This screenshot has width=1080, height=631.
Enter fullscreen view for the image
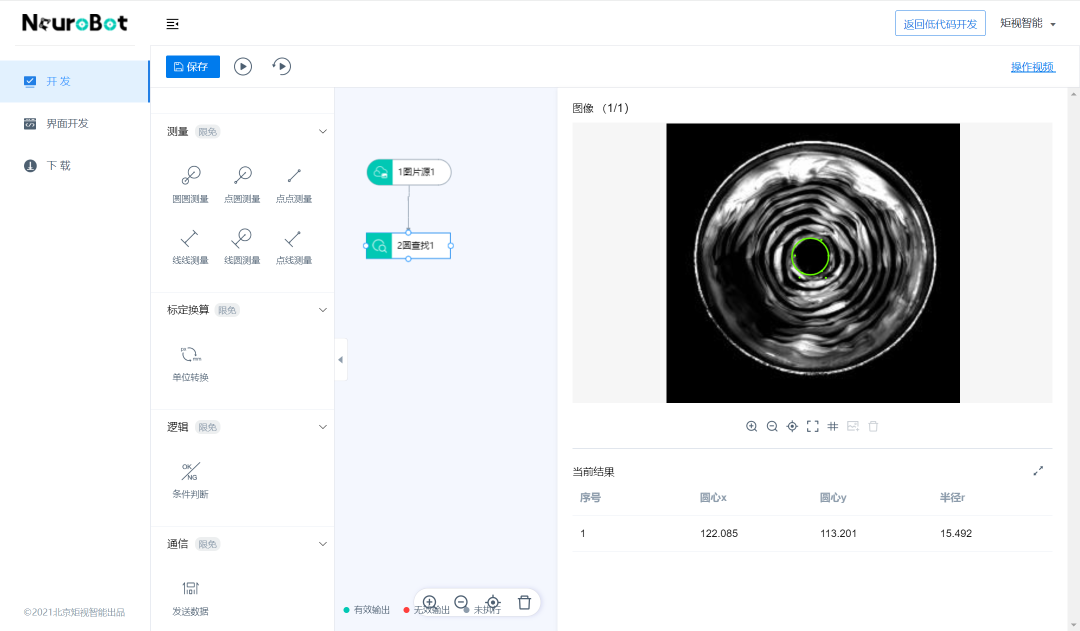tap(813, 426)
